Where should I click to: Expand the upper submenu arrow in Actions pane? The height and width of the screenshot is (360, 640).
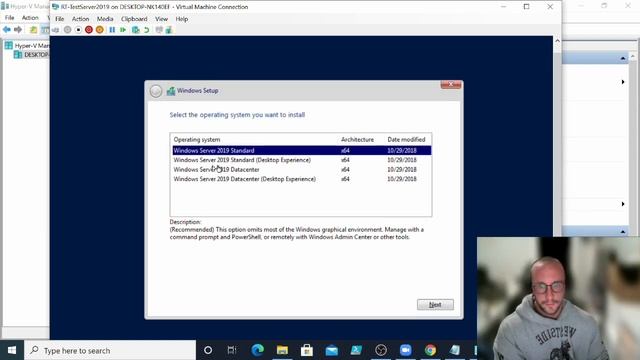point(623,82)
